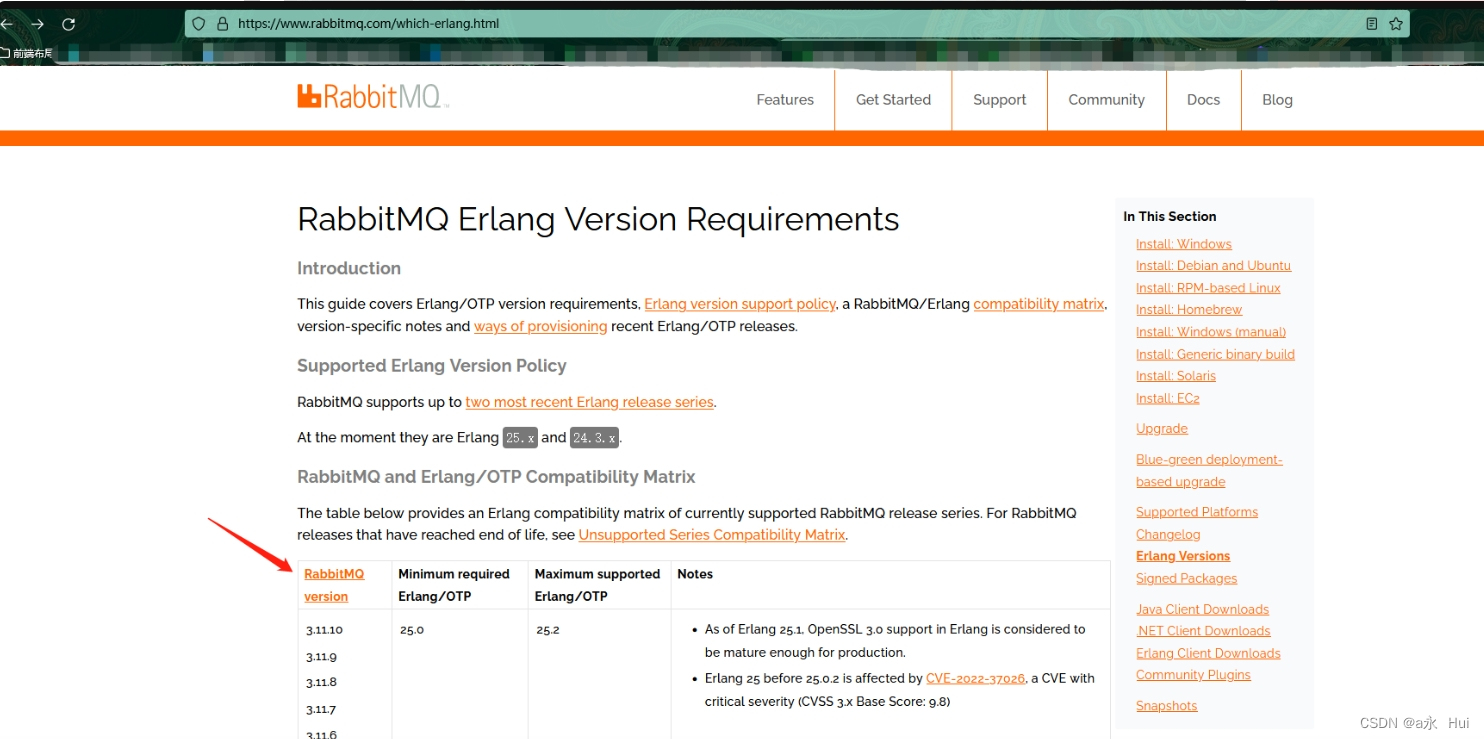This screenshot has width=1484, height=739.
Task: Click the 3.11.7 version entry
Action: coord(321,709)
